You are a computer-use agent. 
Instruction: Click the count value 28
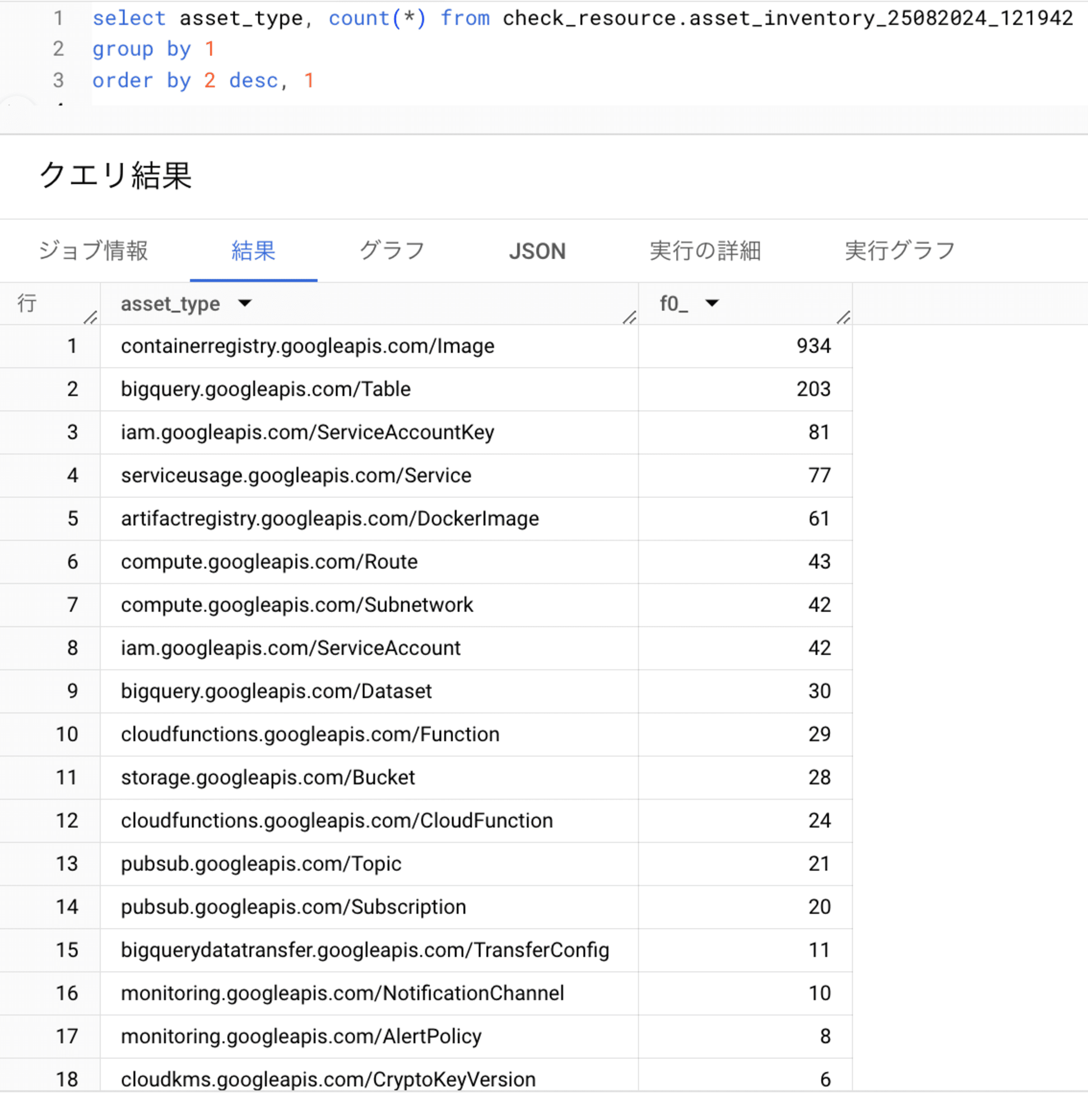[x=819, y=778]
